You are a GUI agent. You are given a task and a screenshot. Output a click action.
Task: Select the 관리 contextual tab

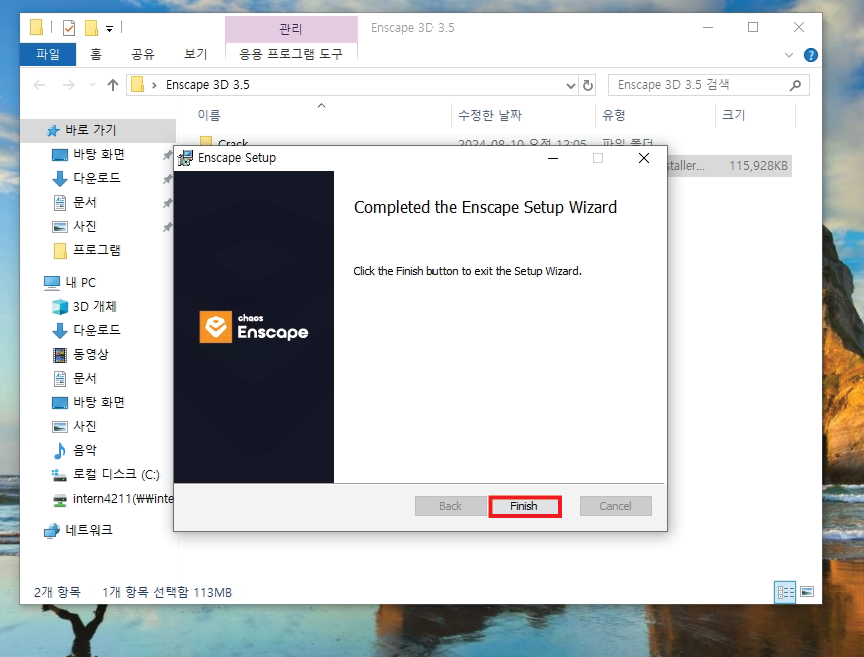click(x=291, y=29)
